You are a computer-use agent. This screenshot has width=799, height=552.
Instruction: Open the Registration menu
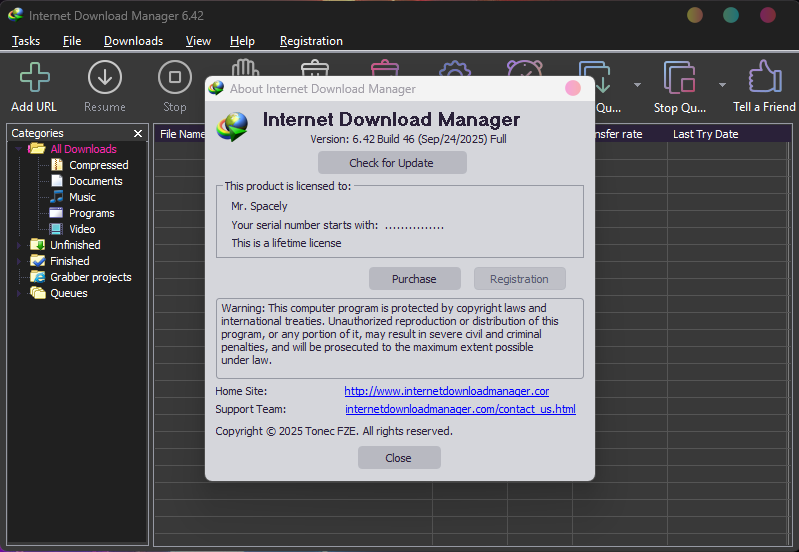tap(311, 41)
